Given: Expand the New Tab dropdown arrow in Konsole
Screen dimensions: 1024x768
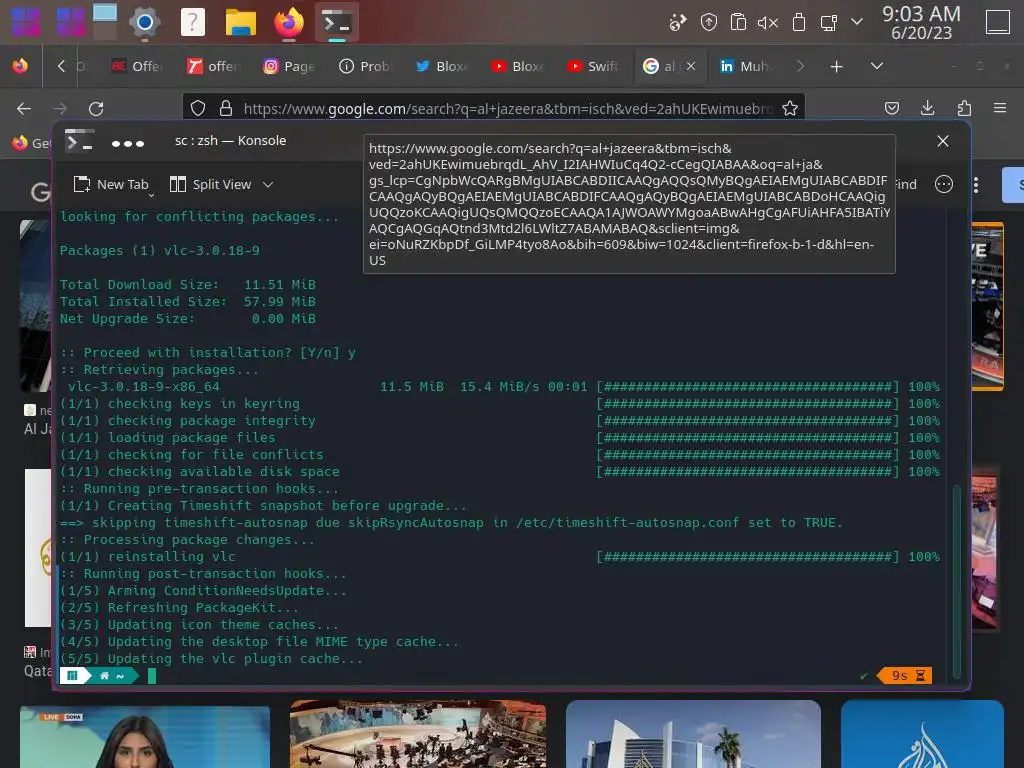Looking at the screenshot, I should pyautogui.click(x=152, y=195).
